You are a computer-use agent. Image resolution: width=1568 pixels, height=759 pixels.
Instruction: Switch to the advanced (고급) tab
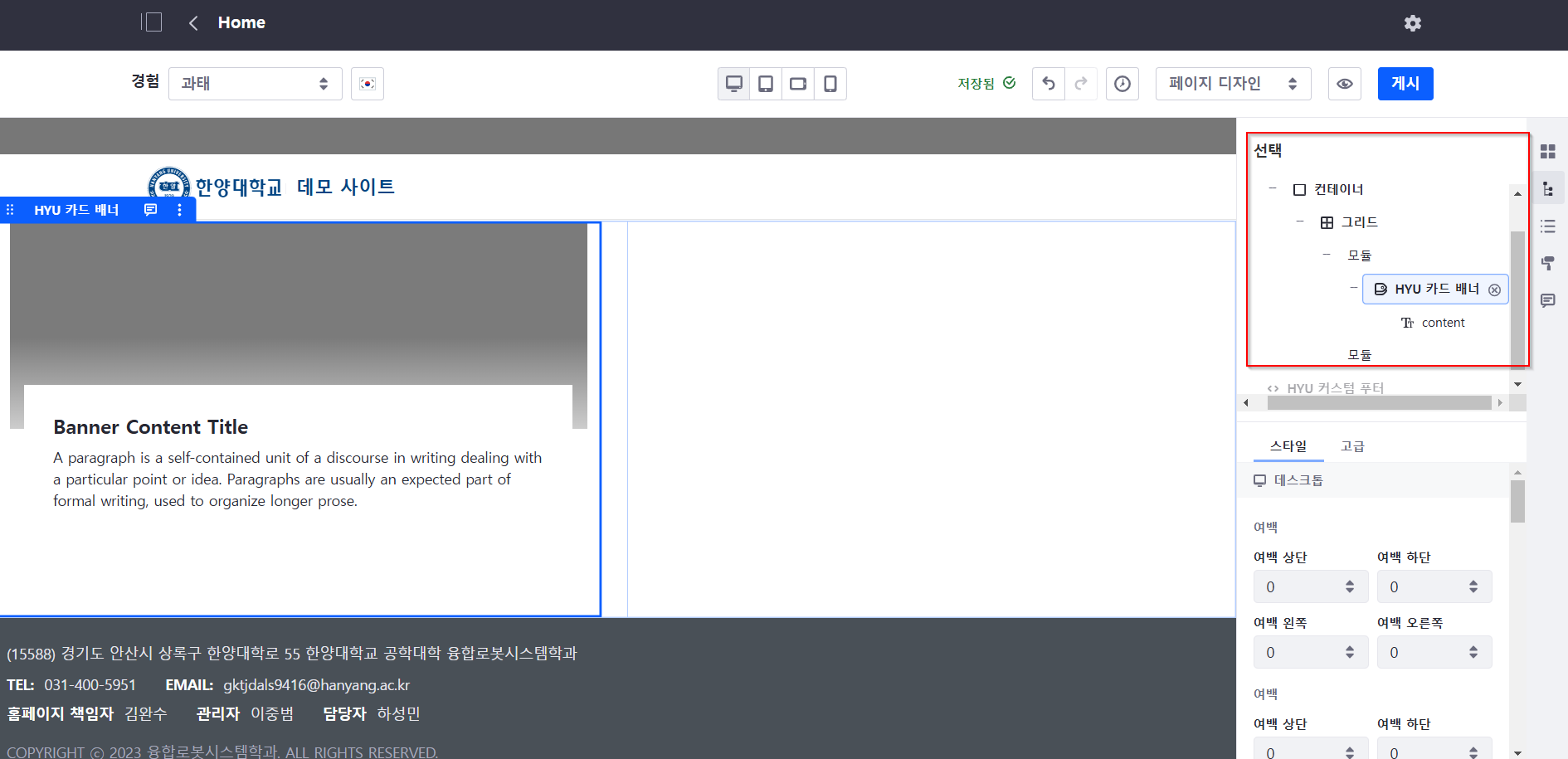point(1351,446)
